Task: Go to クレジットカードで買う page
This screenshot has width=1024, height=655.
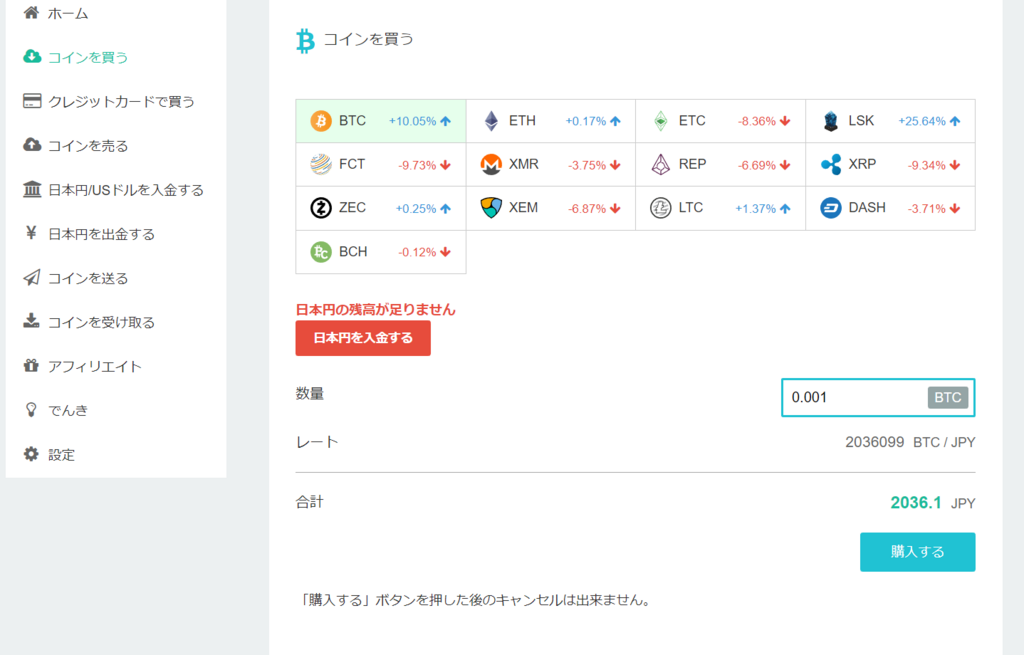Action: tap(121, 101)
